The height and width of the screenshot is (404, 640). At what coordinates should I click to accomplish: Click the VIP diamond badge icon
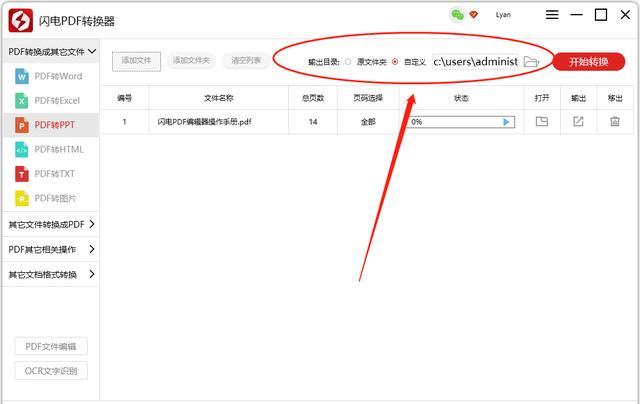coord(473,15)
